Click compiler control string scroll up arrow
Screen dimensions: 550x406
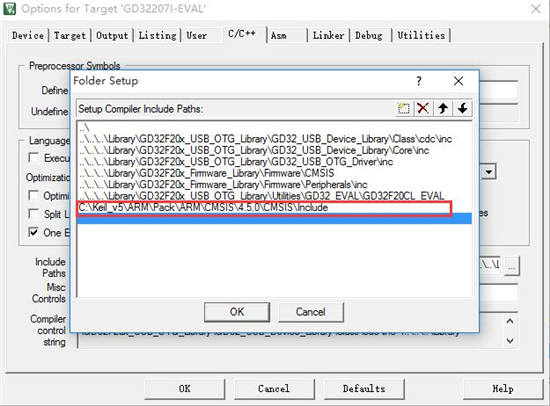point(510,321)
